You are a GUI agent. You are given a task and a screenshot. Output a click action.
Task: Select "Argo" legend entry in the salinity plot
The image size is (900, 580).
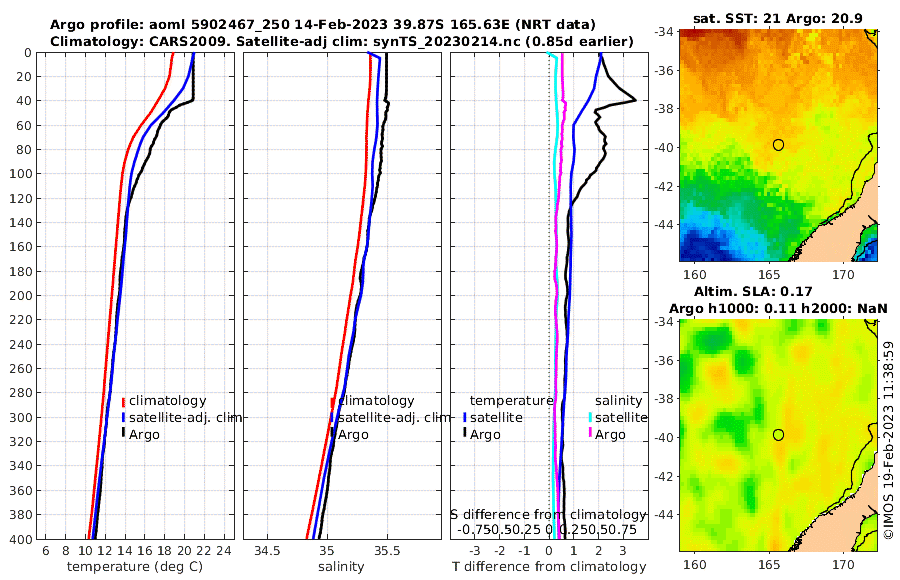[x=353, y=435]
